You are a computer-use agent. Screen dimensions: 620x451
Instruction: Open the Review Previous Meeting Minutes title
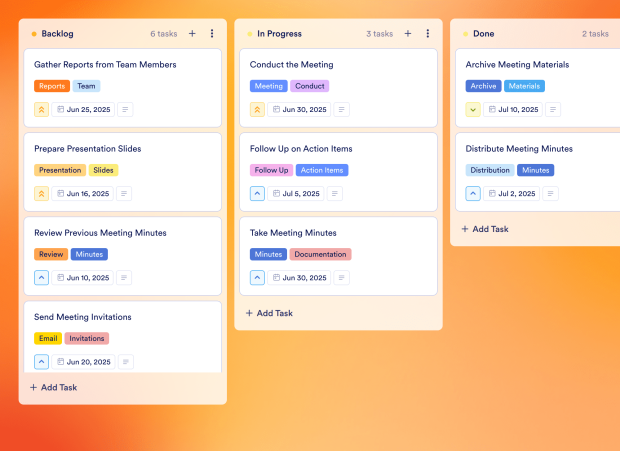pyautogui.click(x=100, y=233)
